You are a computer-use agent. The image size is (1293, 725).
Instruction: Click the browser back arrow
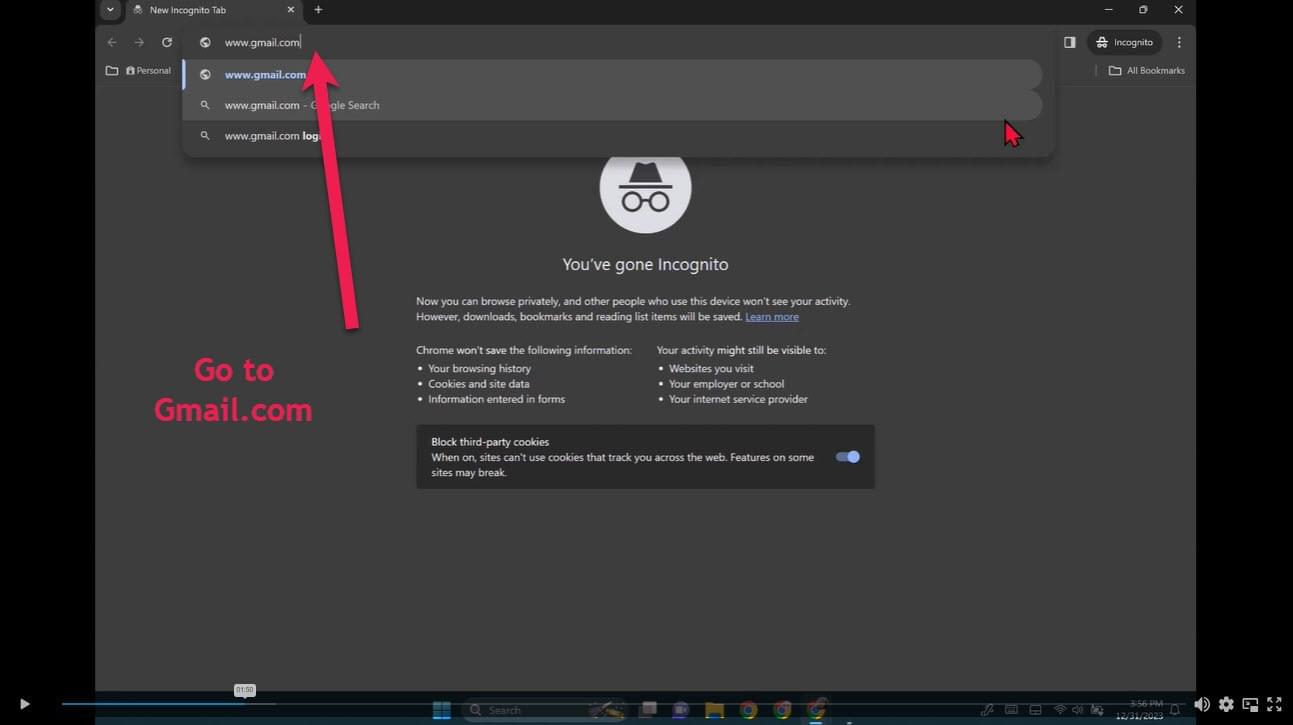click(112, 43)
